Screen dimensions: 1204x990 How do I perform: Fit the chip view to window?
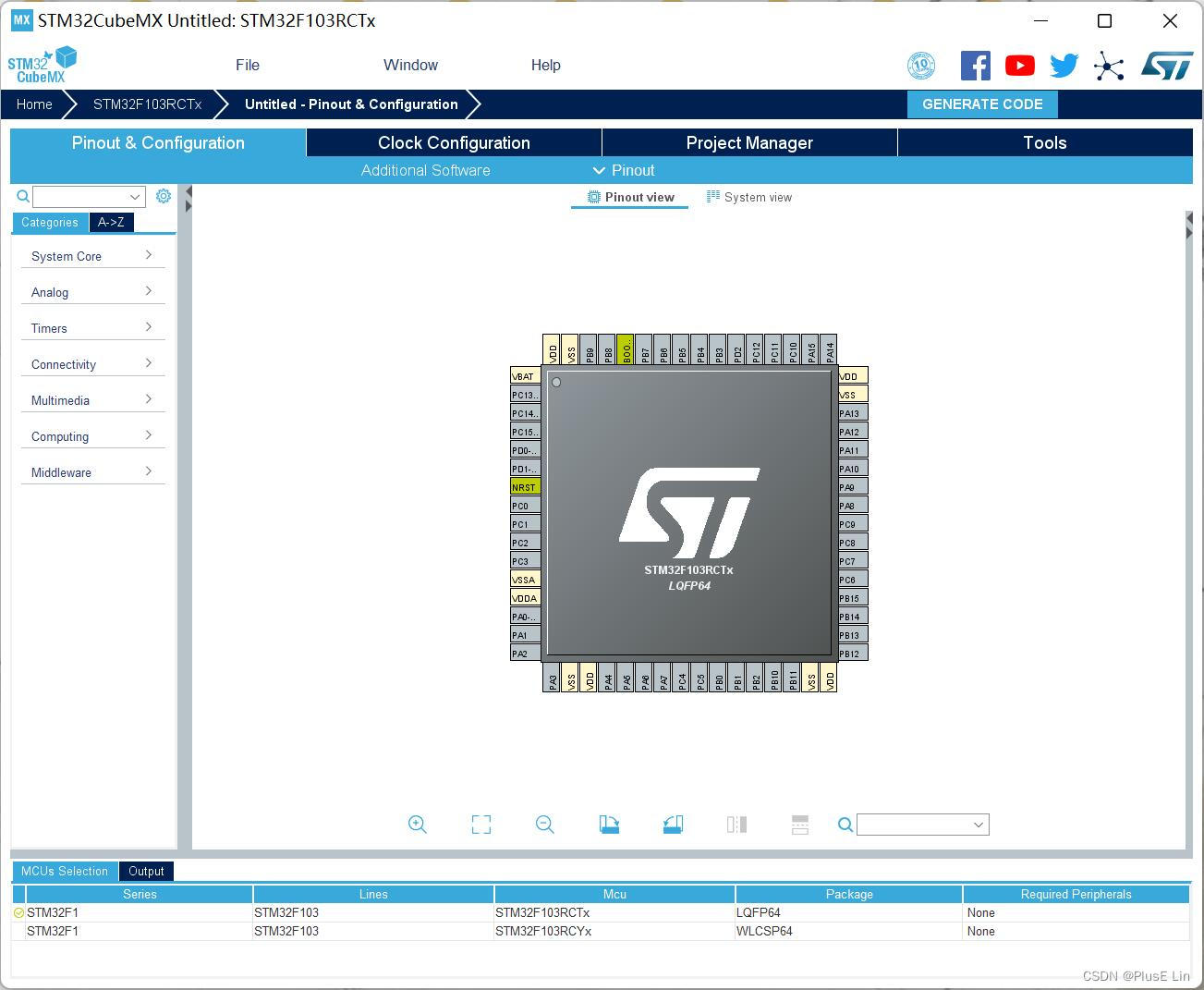pos(481,825)
